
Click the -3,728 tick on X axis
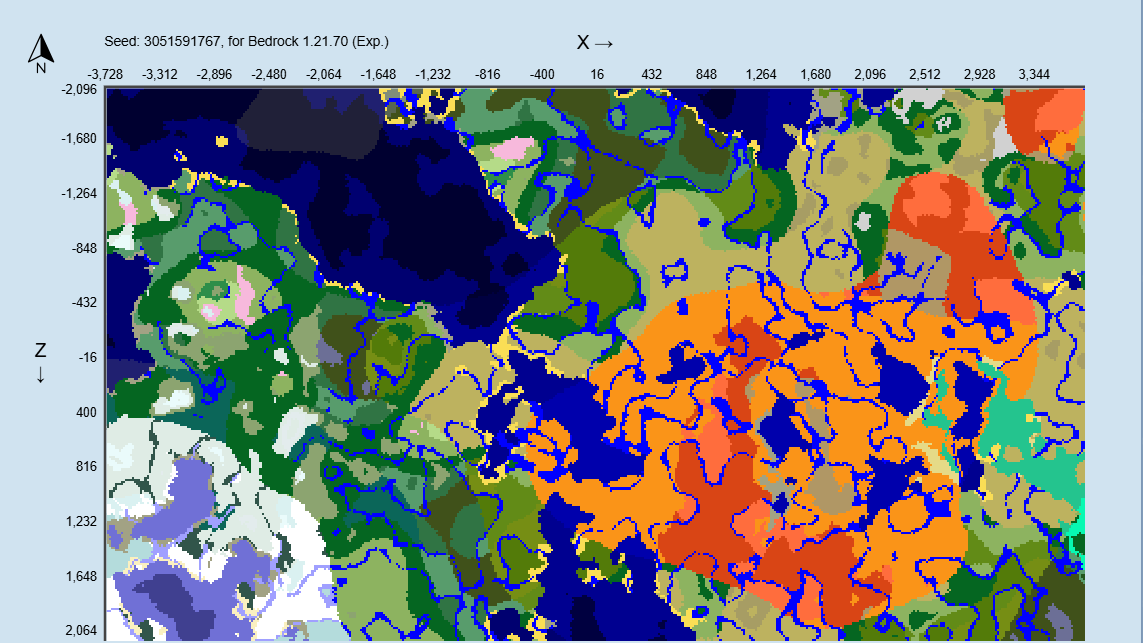coord(105,74)
